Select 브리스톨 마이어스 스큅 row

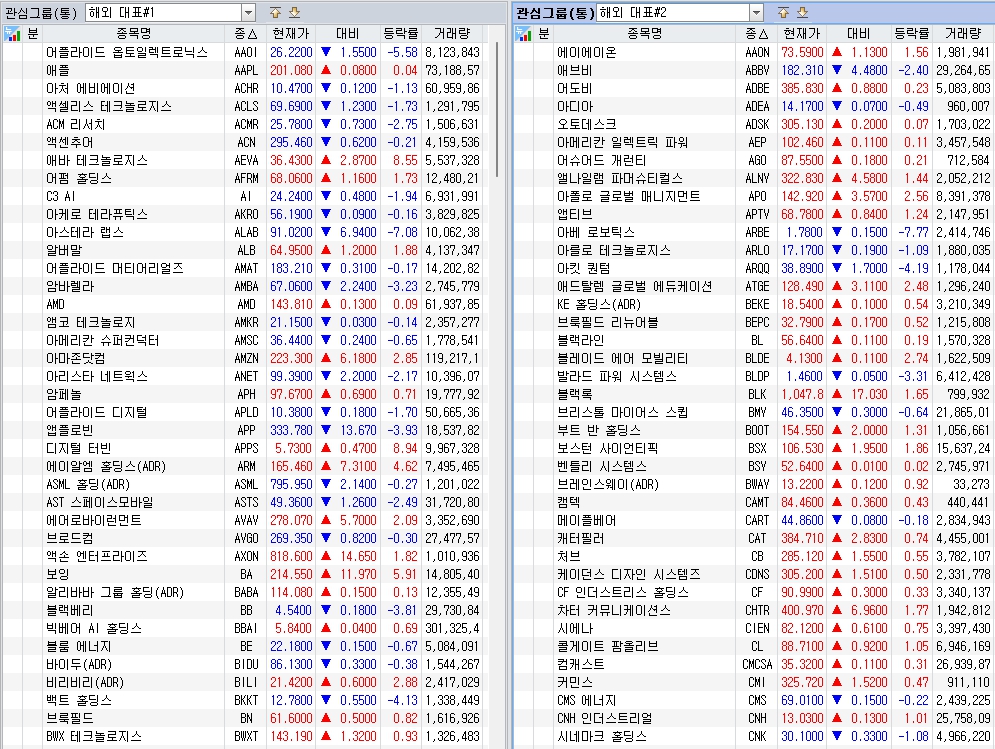(753, 412)
